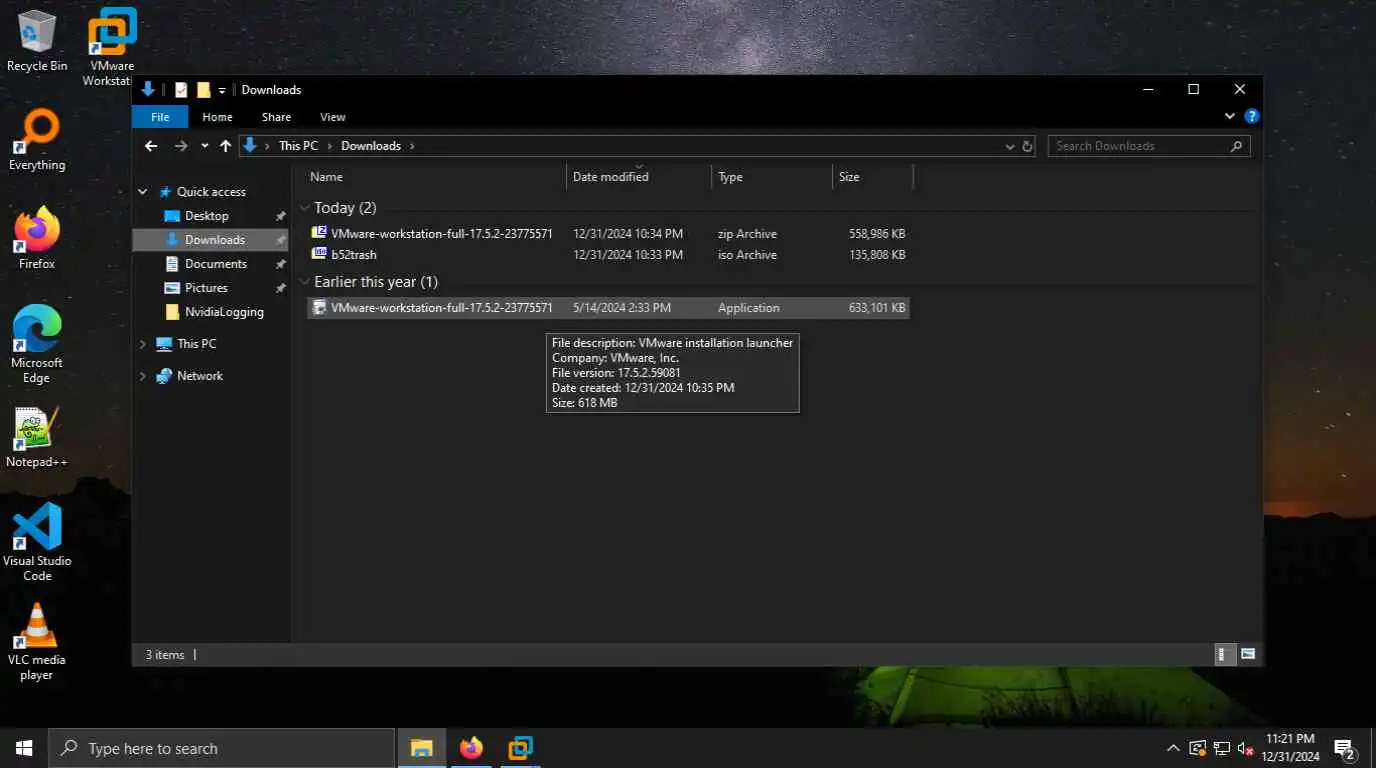Click Downloads in the address breadcrumb
Viewport: 1376px width, 768px height.
pos(371,146)
